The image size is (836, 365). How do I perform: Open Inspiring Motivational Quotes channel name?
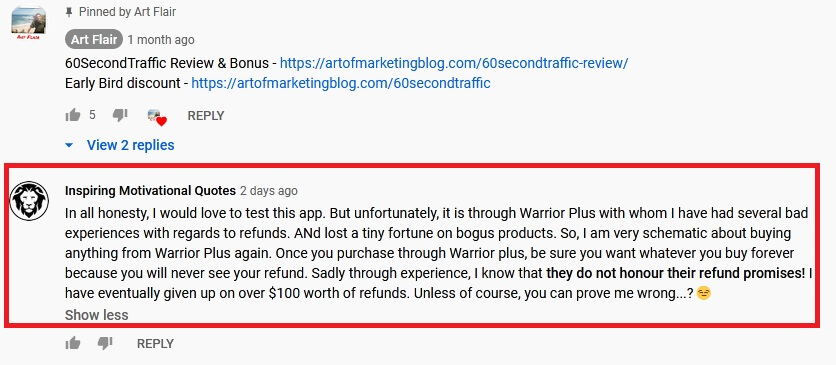[150, 191]
